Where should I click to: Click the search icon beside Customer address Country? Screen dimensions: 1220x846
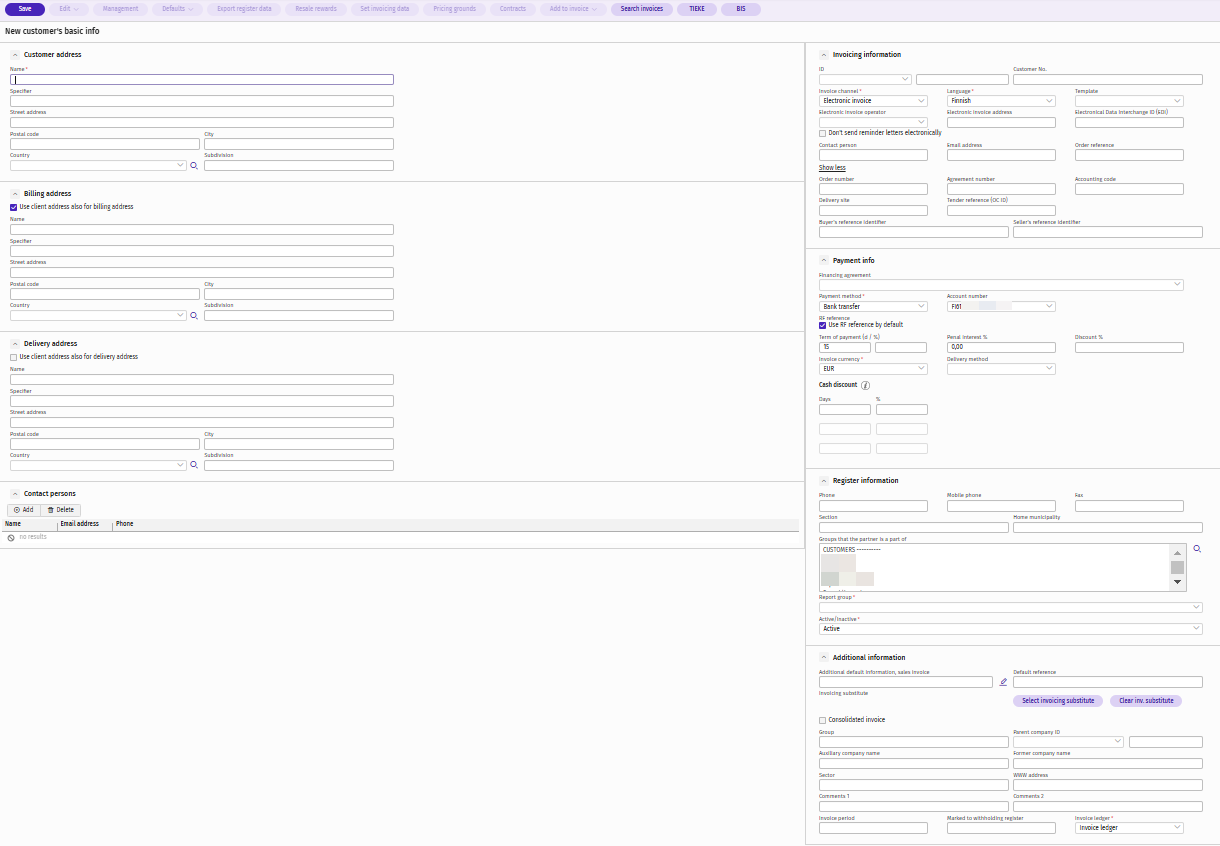(x=194, y=166)
